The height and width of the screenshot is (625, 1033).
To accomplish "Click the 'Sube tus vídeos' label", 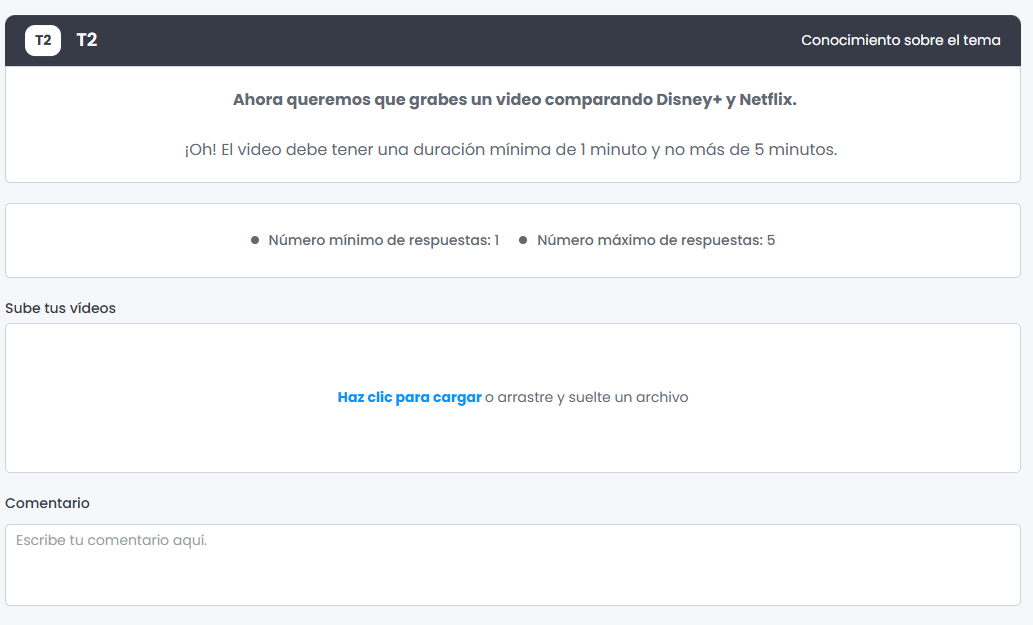I will click(x=61, y=308).
